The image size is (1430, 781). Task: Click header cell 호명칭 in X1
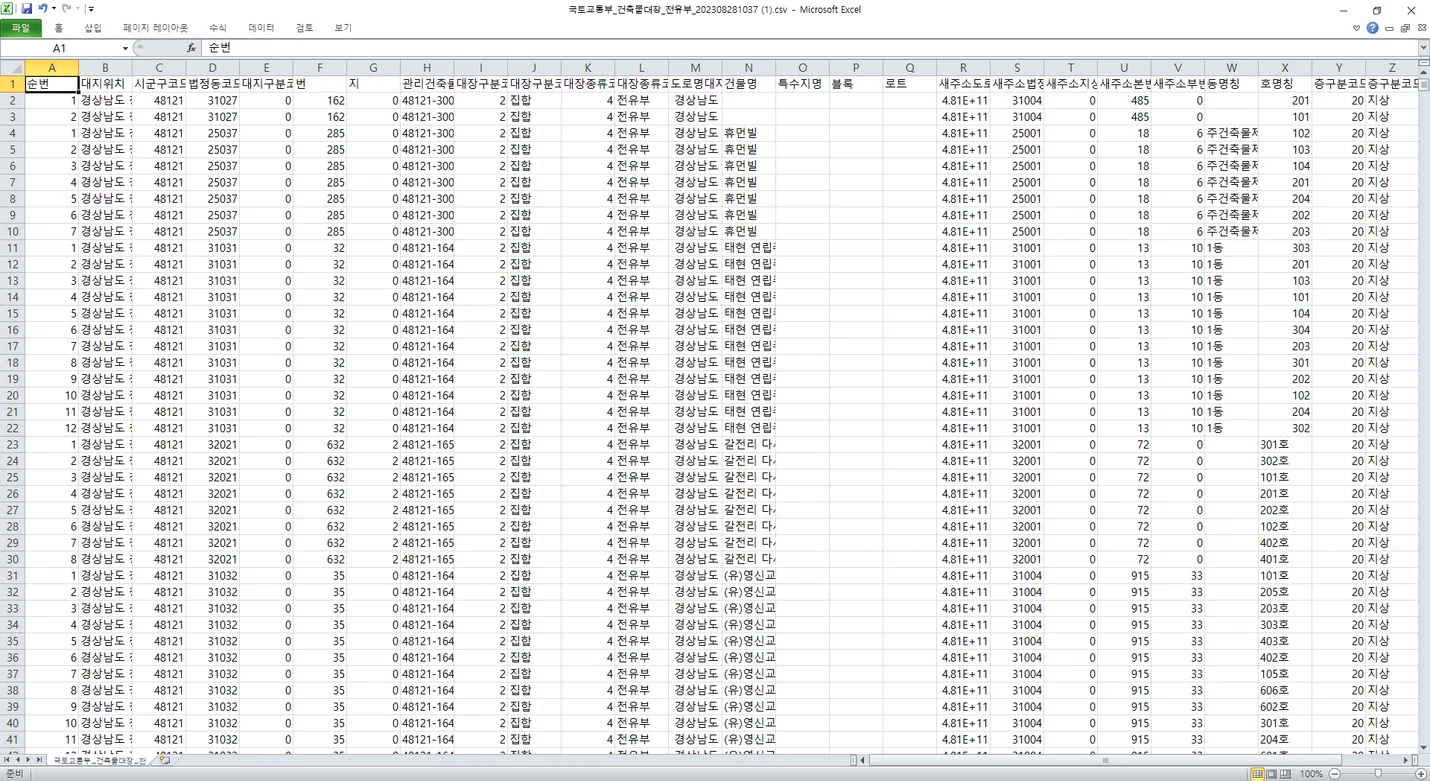(1285, 84)
